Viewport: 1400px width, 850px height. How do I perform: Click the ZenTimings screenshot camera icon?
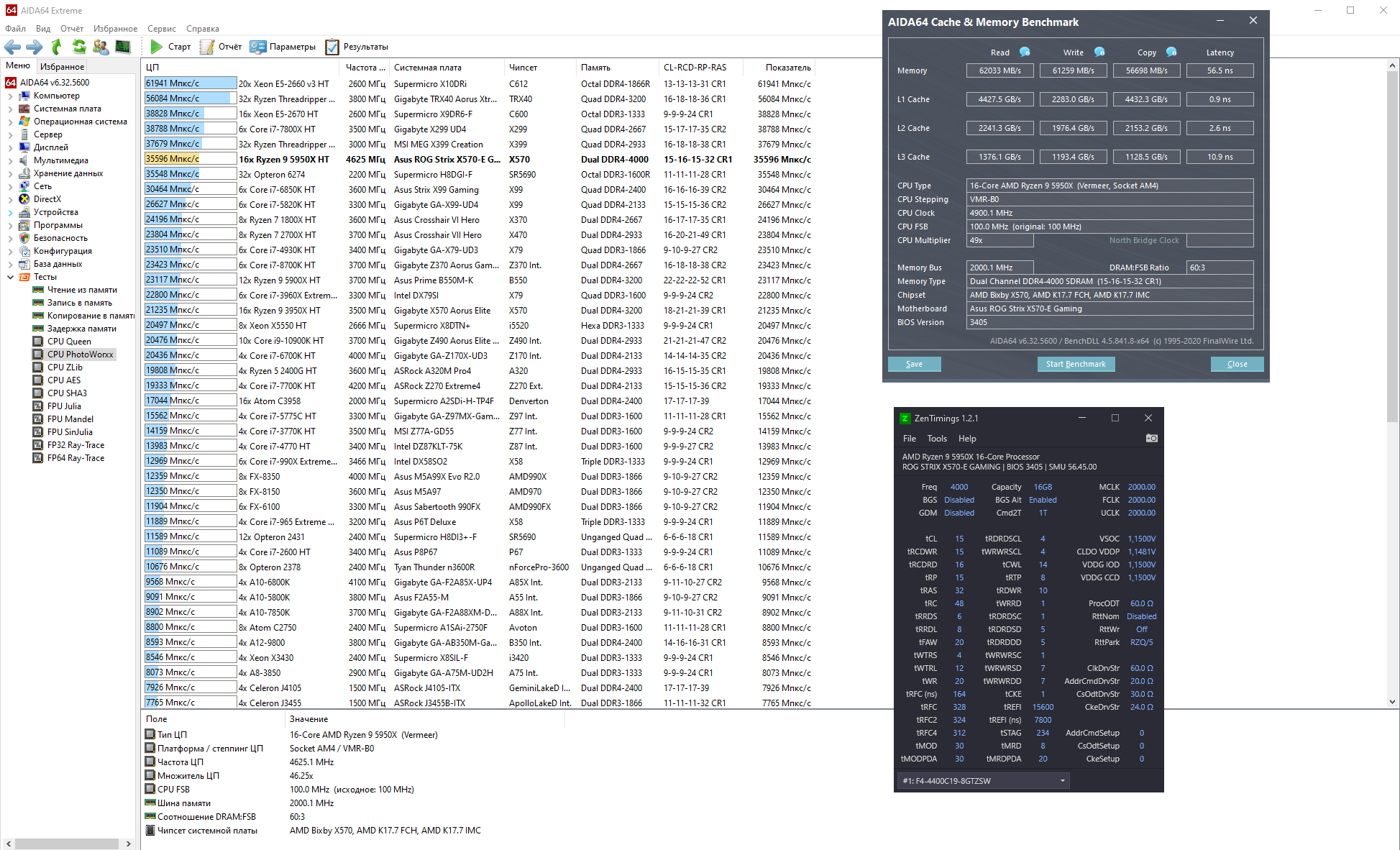(x=1151, y=438)
